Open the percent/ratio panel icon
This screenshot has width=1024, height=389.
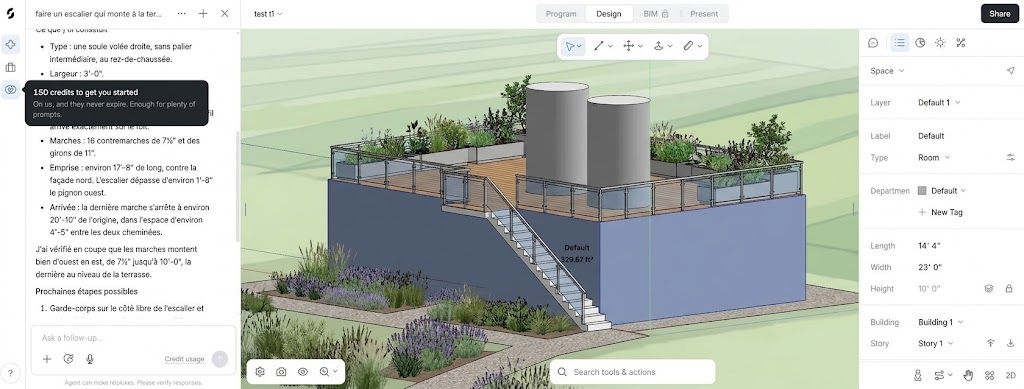[x=960, y=43]
